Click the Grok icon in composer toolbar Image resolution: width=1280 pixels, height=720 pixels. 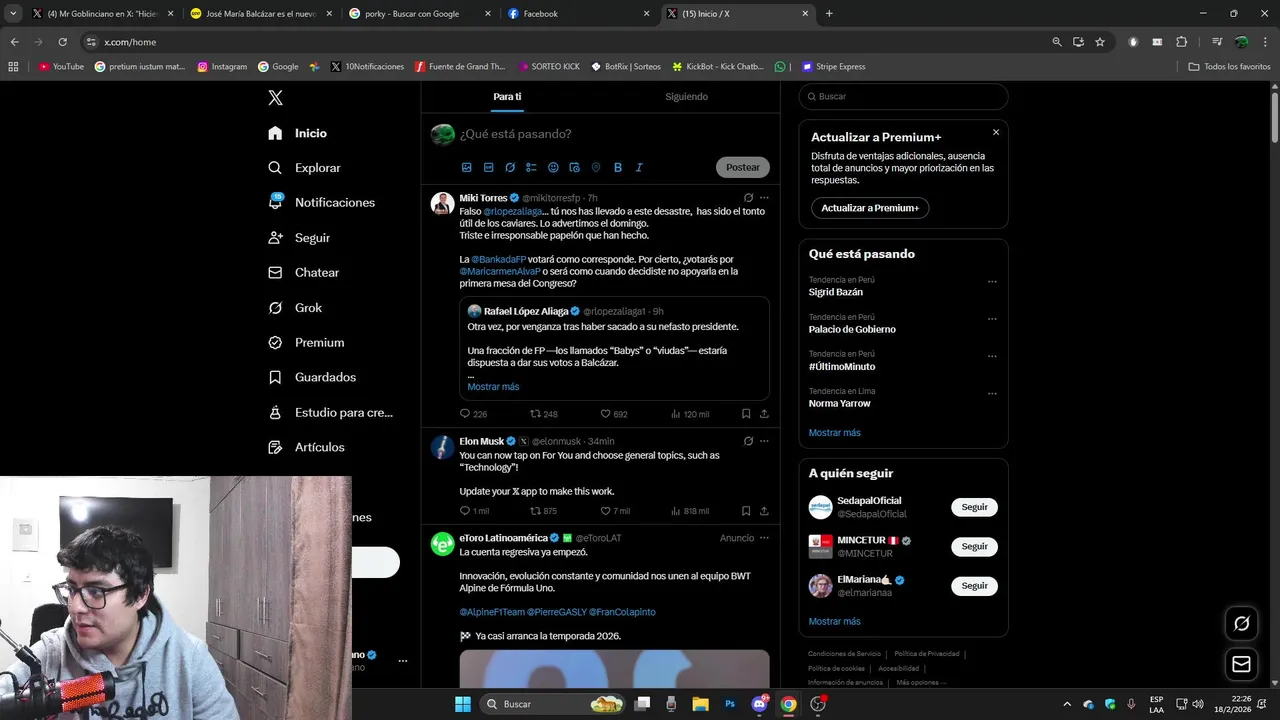click(510, 167)
